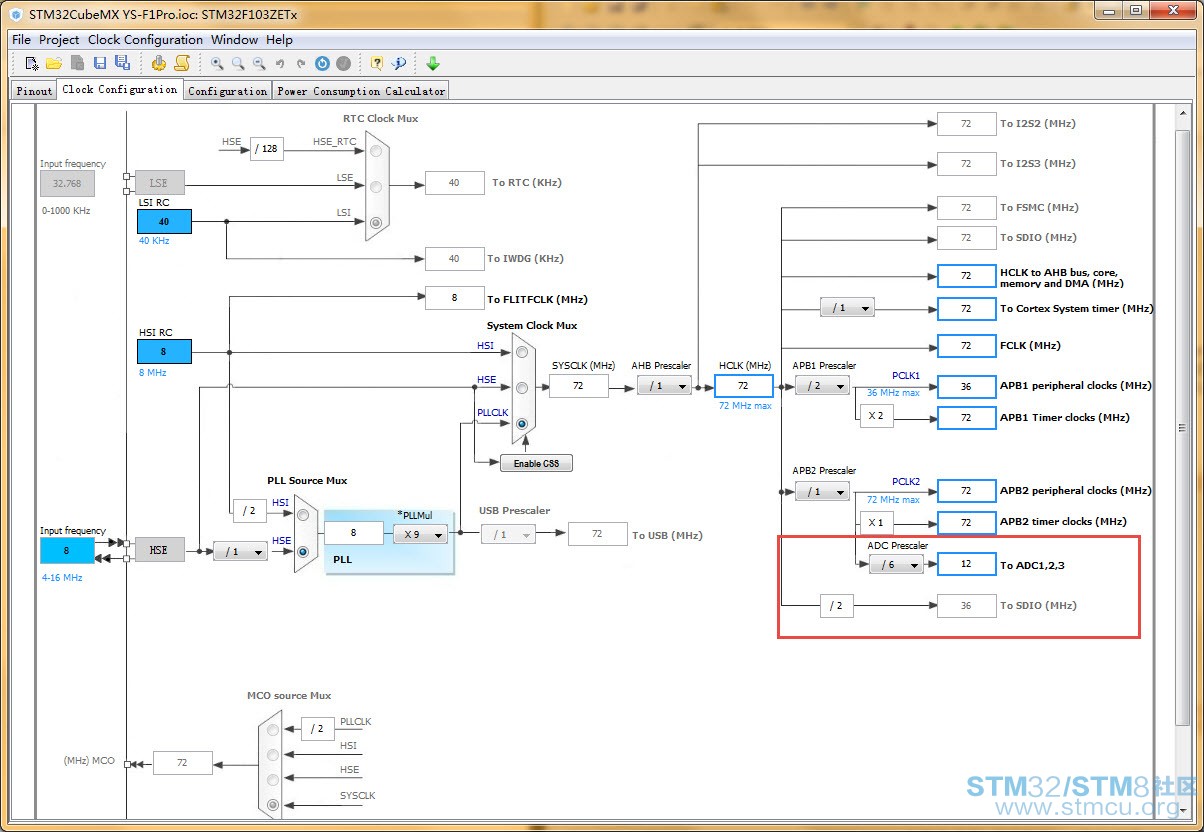Select HSI on System Clock Mux

(521, 352)
